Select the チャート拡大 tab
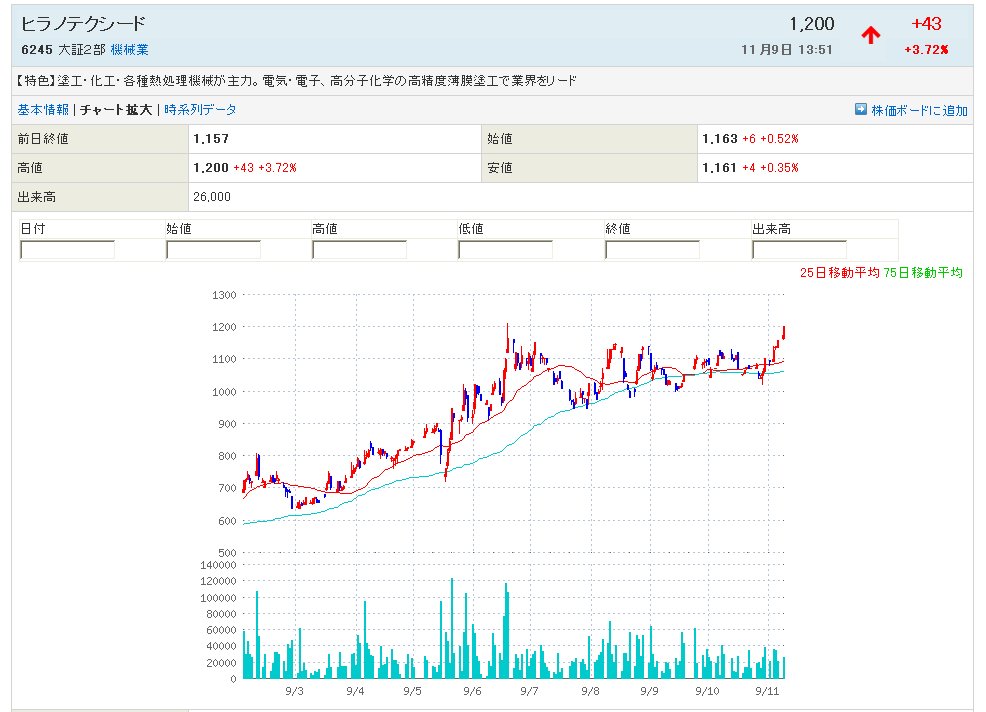 click(x=116, y=109)
